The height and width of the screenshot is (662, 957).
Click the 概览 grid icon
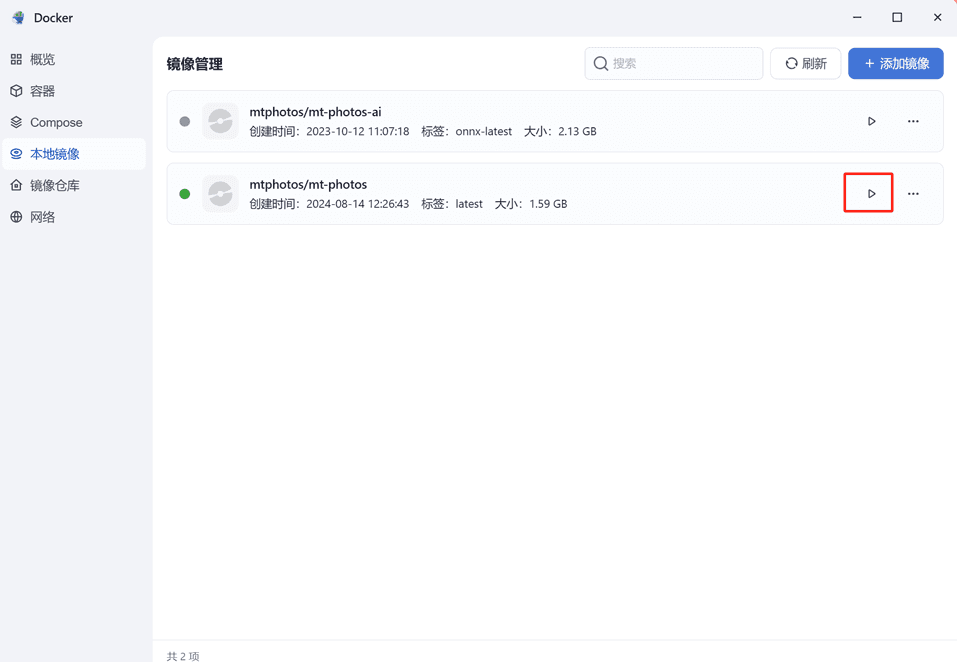[16, 59]
